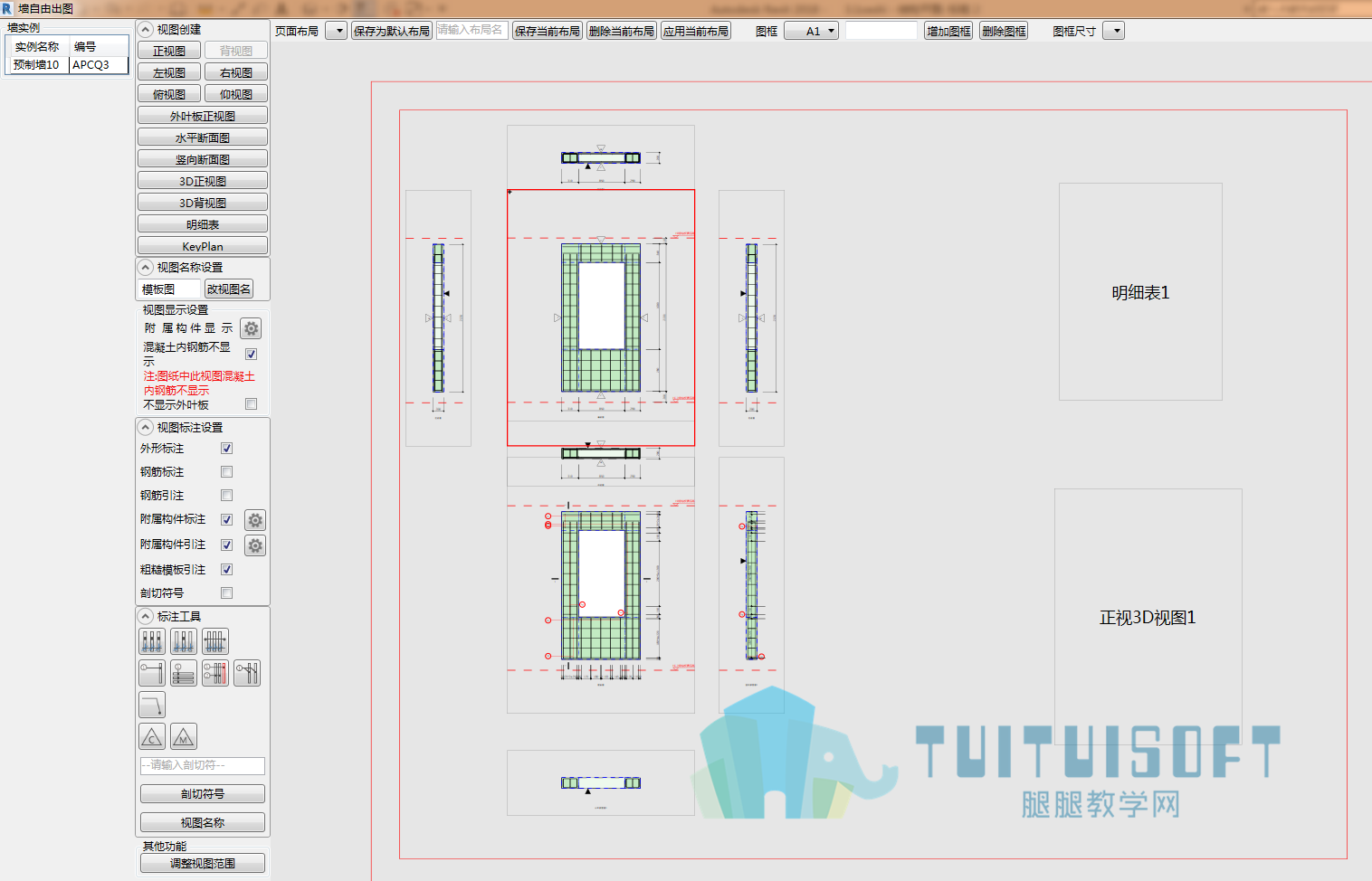This screenshot has height=881, width=1372.
Task: Click the 调整视图范围 button
Action: click(x=203, y=864)
